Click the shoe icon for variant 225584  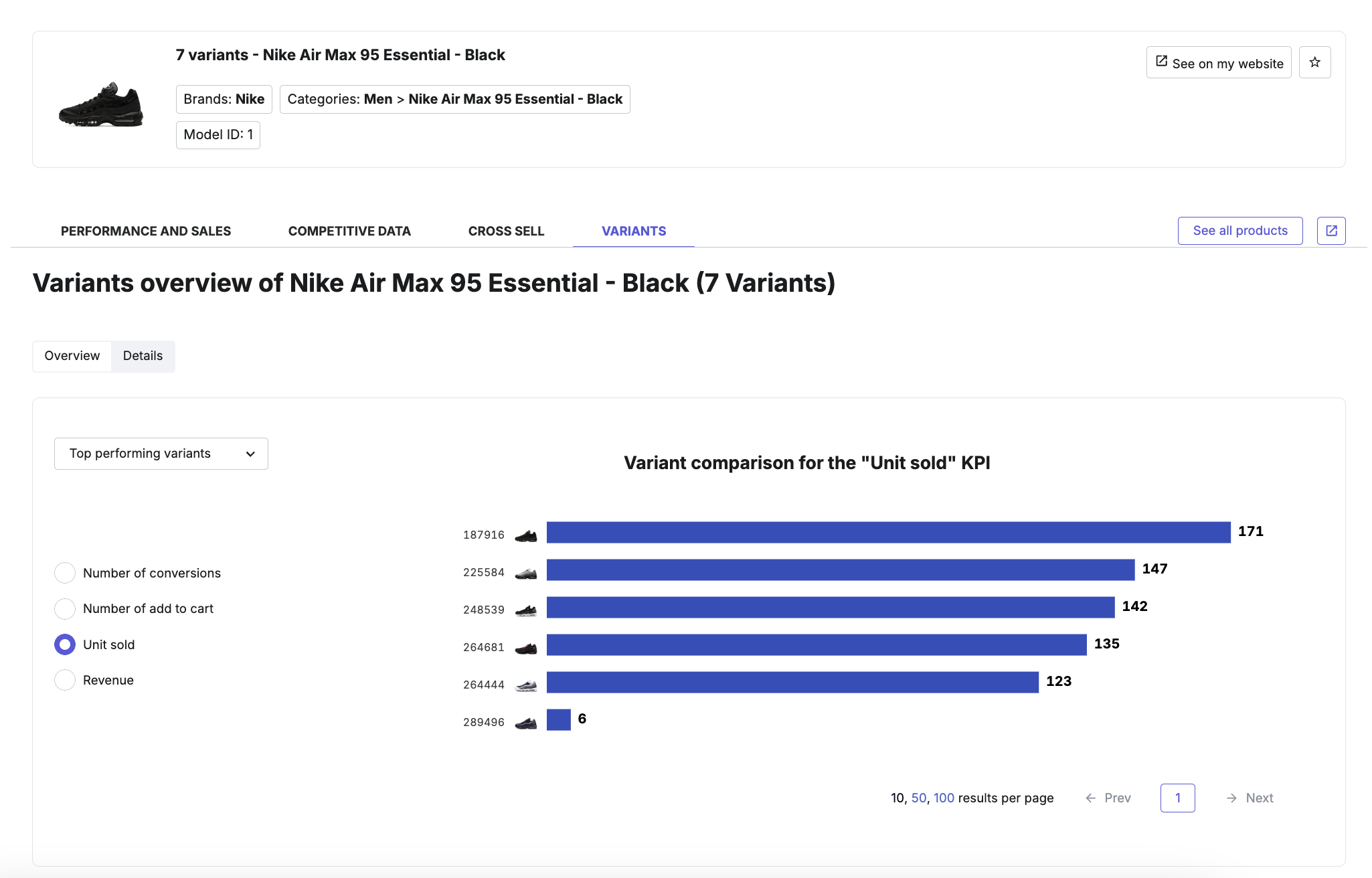(x=526, y=573)
